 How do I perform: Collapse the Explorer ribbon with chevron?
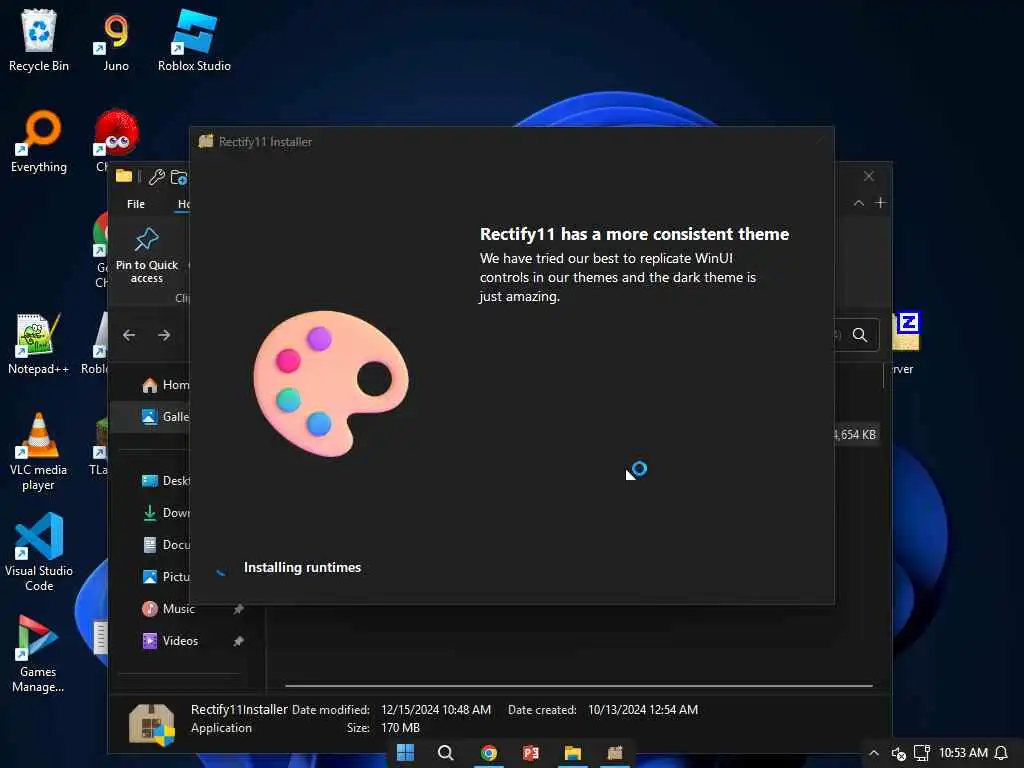859,203
